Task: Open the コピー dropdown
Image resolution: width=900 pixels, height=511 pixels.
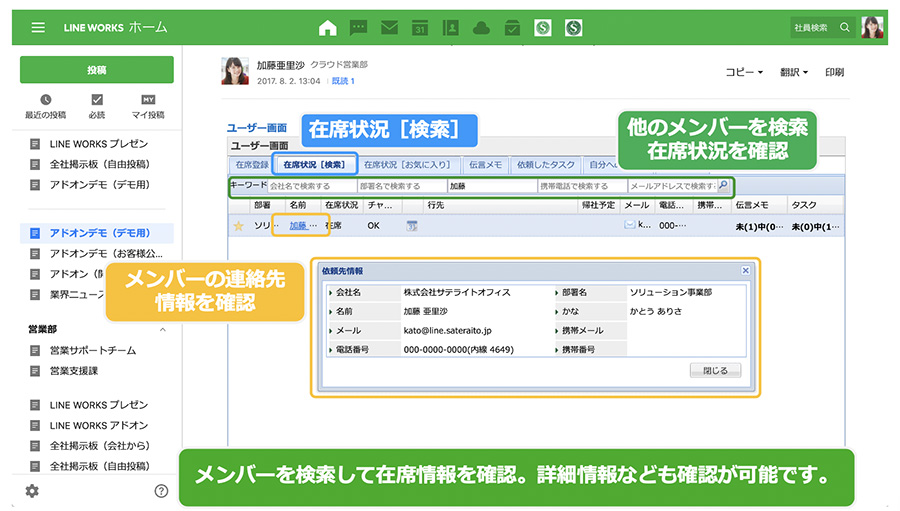Action: [744, 72]
